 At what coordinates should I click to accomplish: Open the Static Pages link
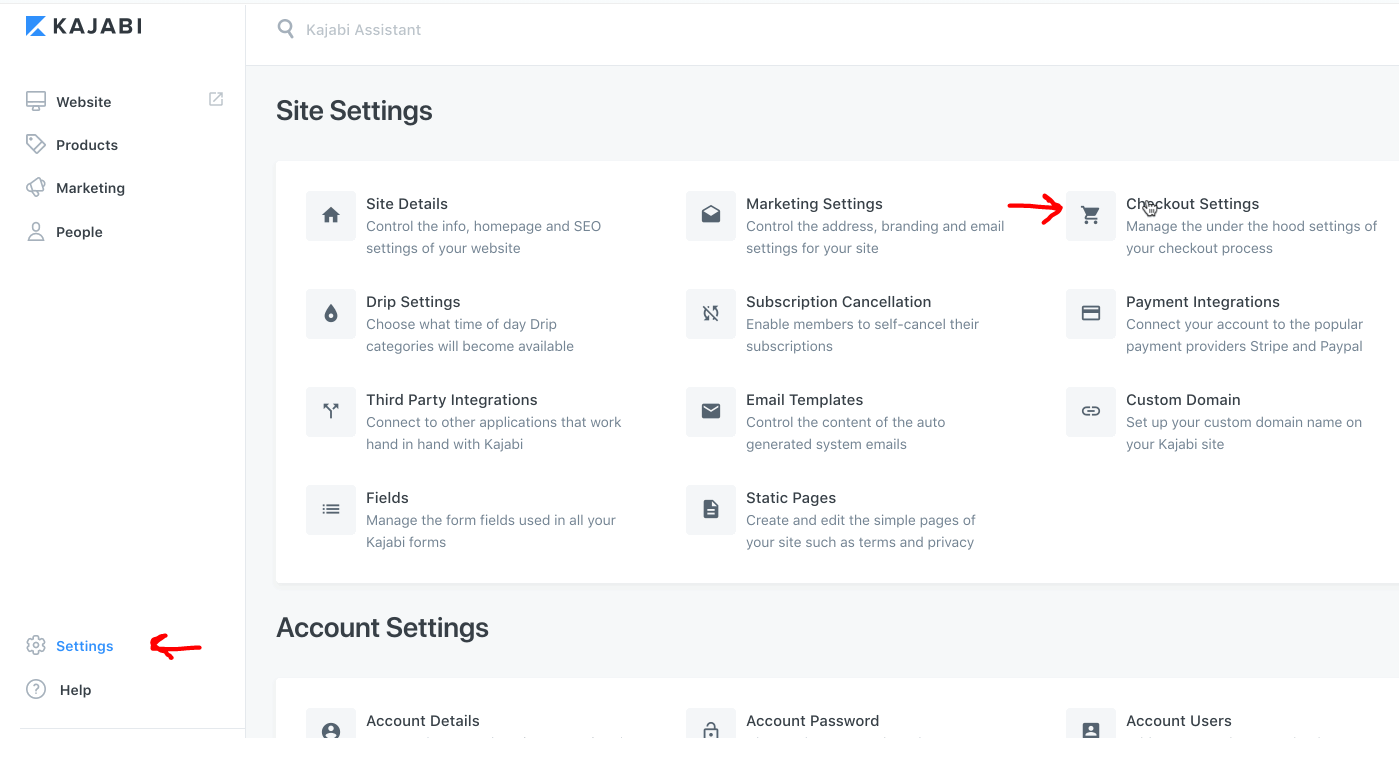791,498
